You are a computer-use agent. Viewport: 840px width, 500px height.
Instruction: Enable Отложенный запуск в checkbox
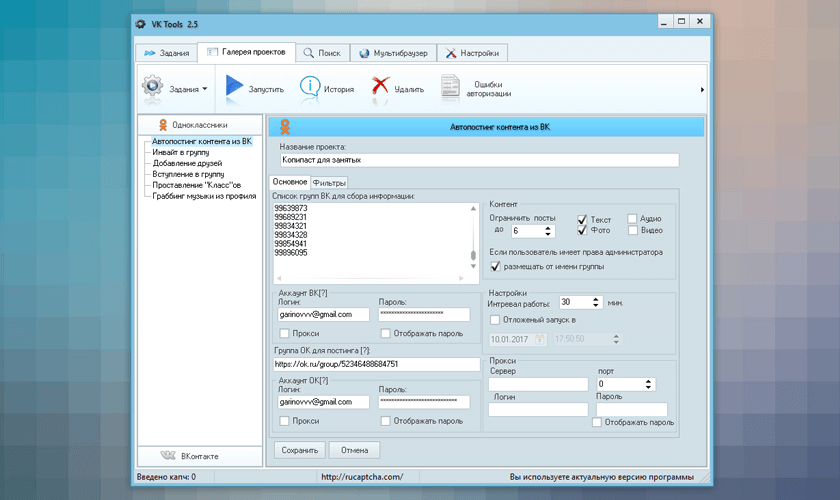pyautogui.click(x=495, y=320)
